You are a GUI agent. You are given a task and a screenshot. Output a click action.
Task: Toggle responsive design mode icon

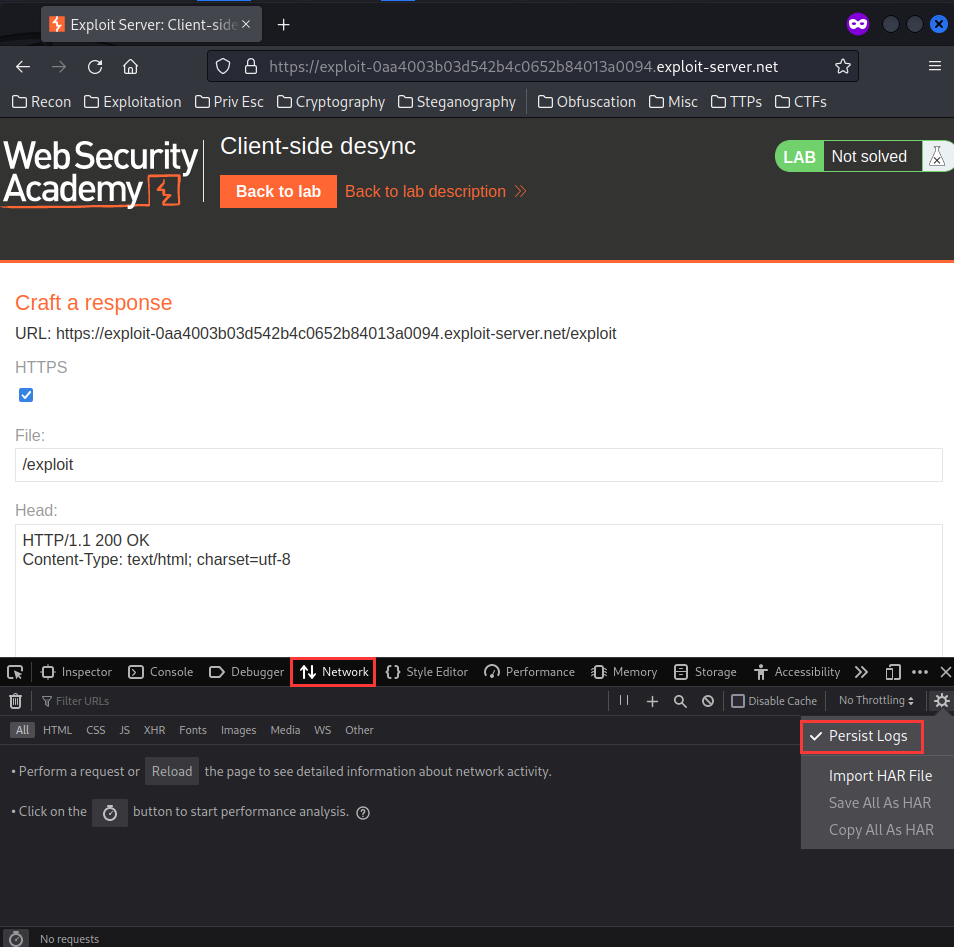[x=893, y=672]
